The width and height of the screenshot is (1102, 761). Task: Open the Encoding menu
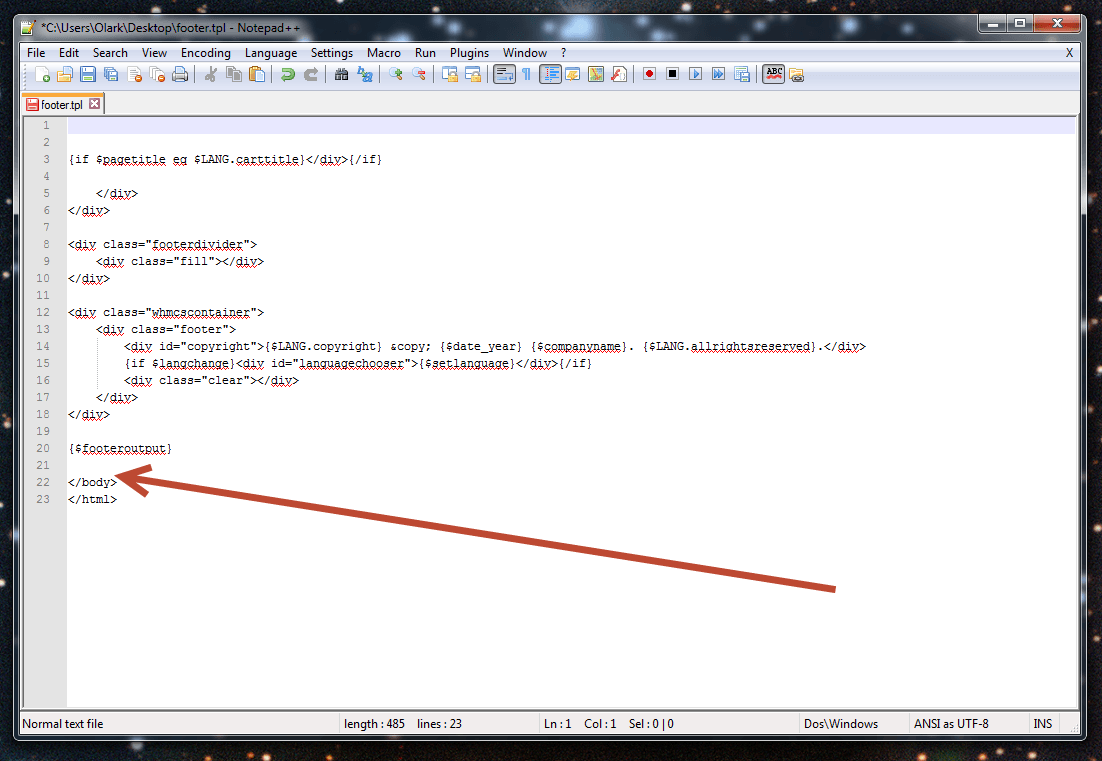[205, 52]
